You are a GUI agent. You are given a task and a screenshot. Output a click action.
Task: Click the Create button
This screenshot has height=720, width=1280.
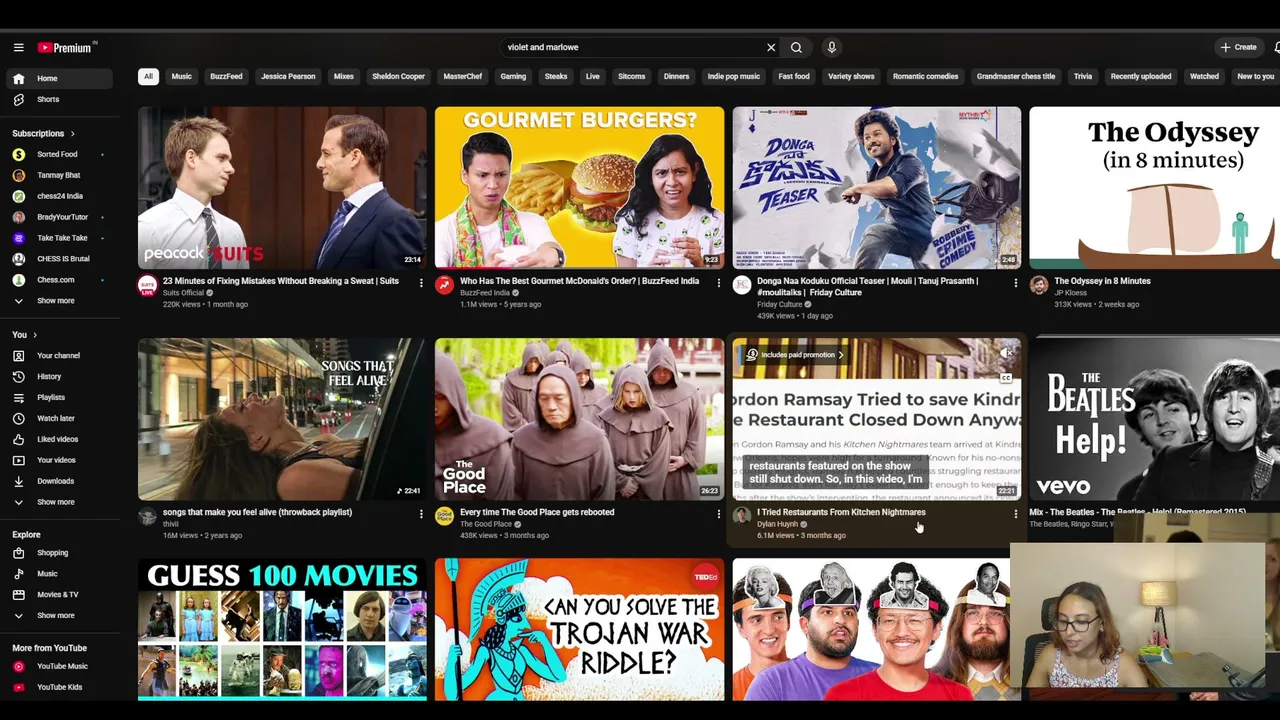[1238, 47]
